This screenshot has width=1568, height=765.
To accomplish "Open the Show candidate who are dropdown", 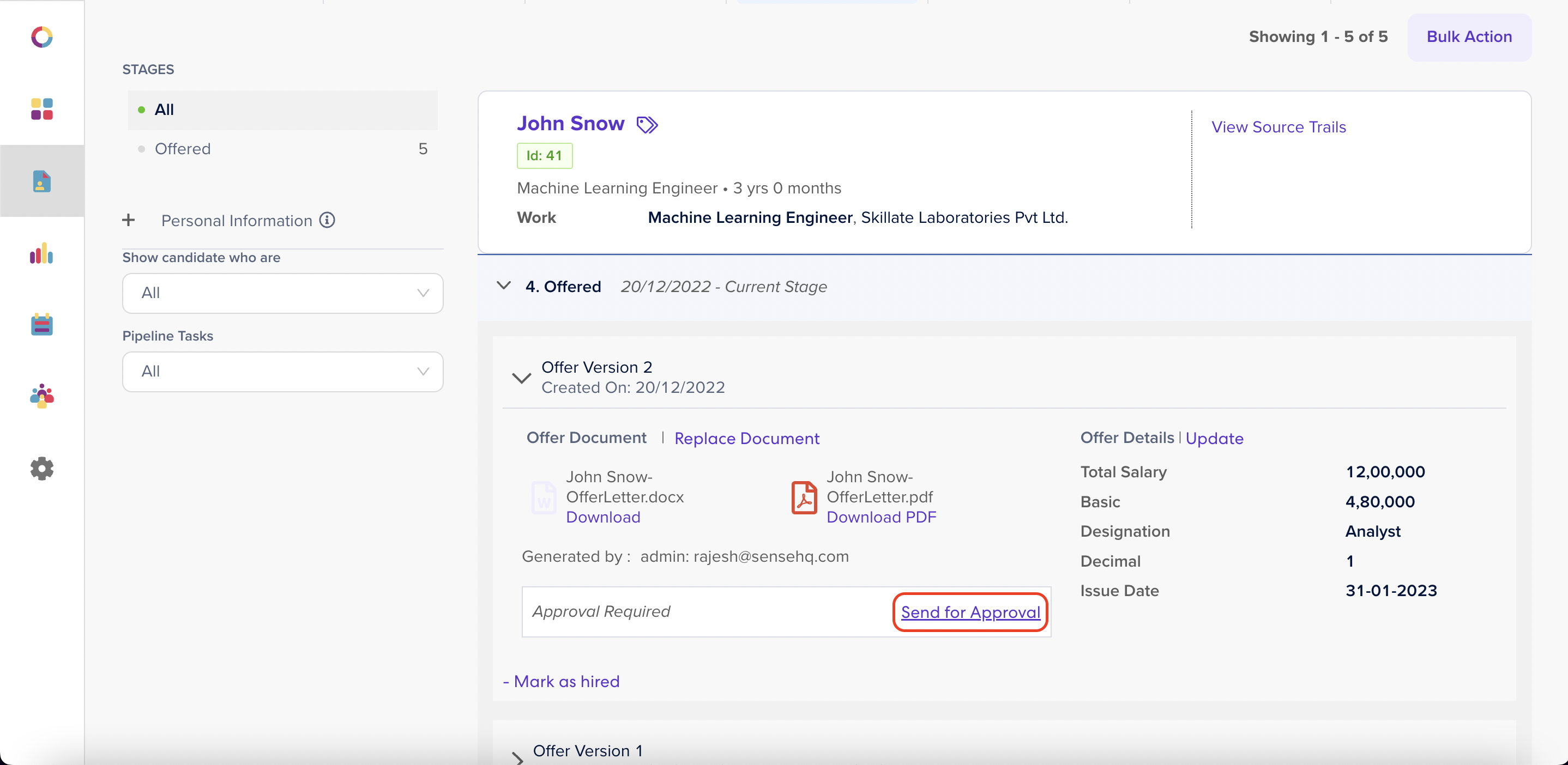I will (282, 293).
